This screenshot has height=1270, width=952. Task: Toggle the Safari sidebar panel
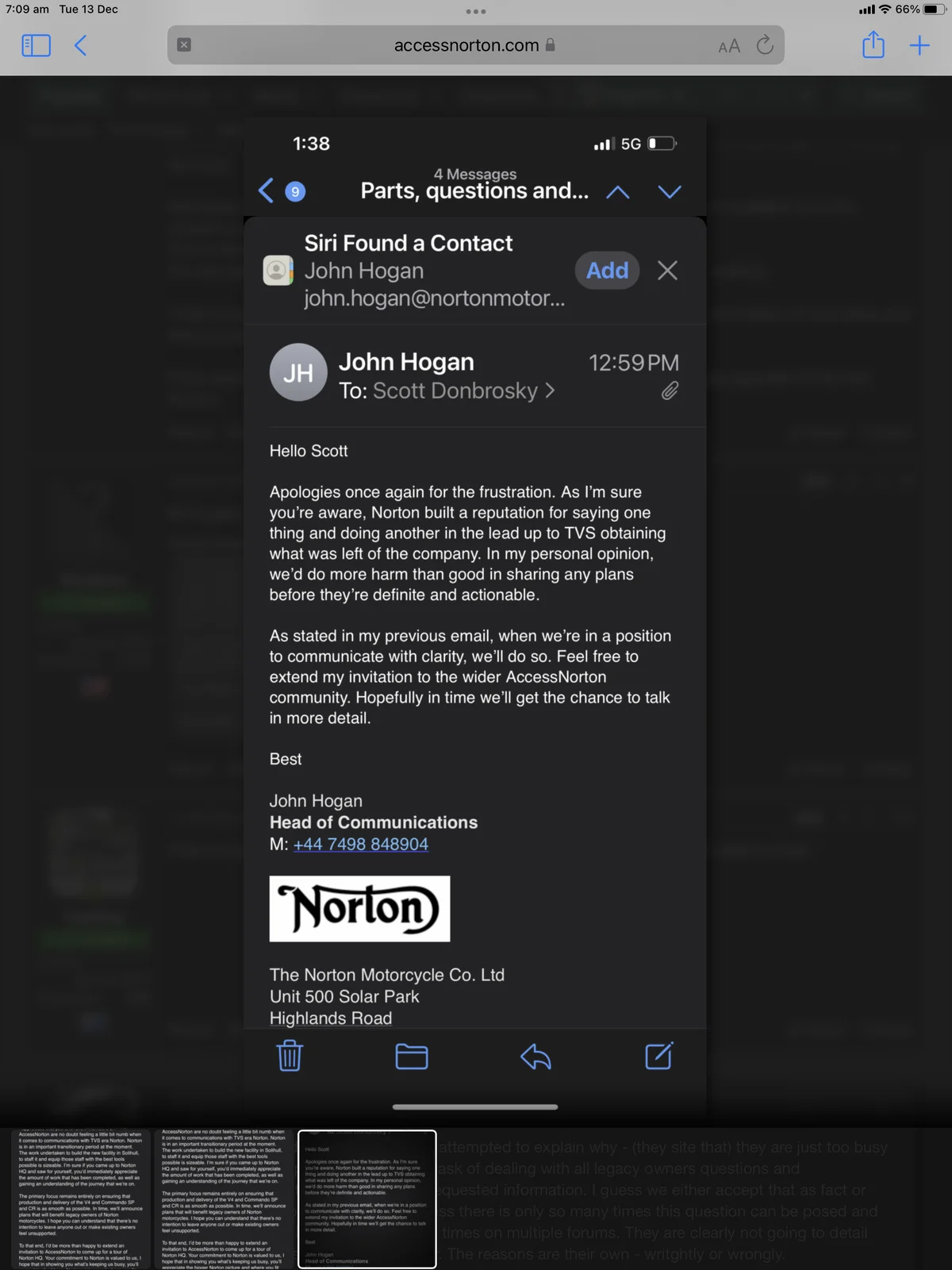[x=36, y=45]
